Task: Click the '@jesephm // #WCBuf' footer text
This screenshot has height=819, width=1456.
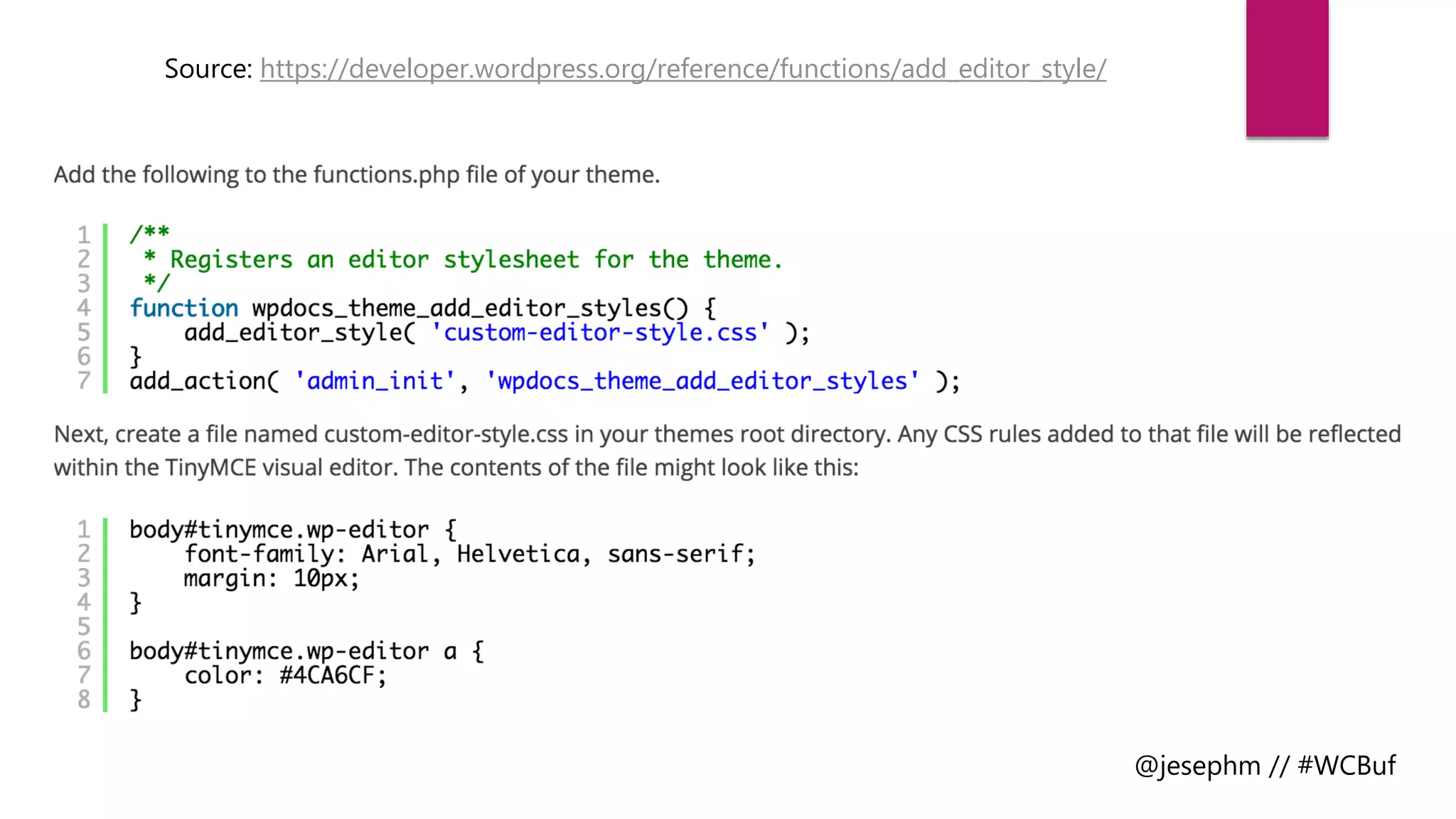Action: 1265,766
